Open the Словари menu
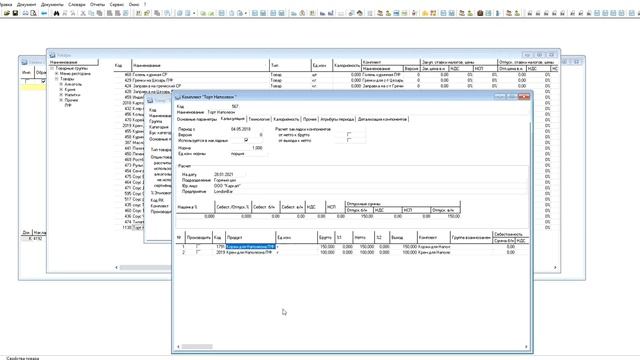The width and height of the screenshot is (640, 360). click(77, 4)
